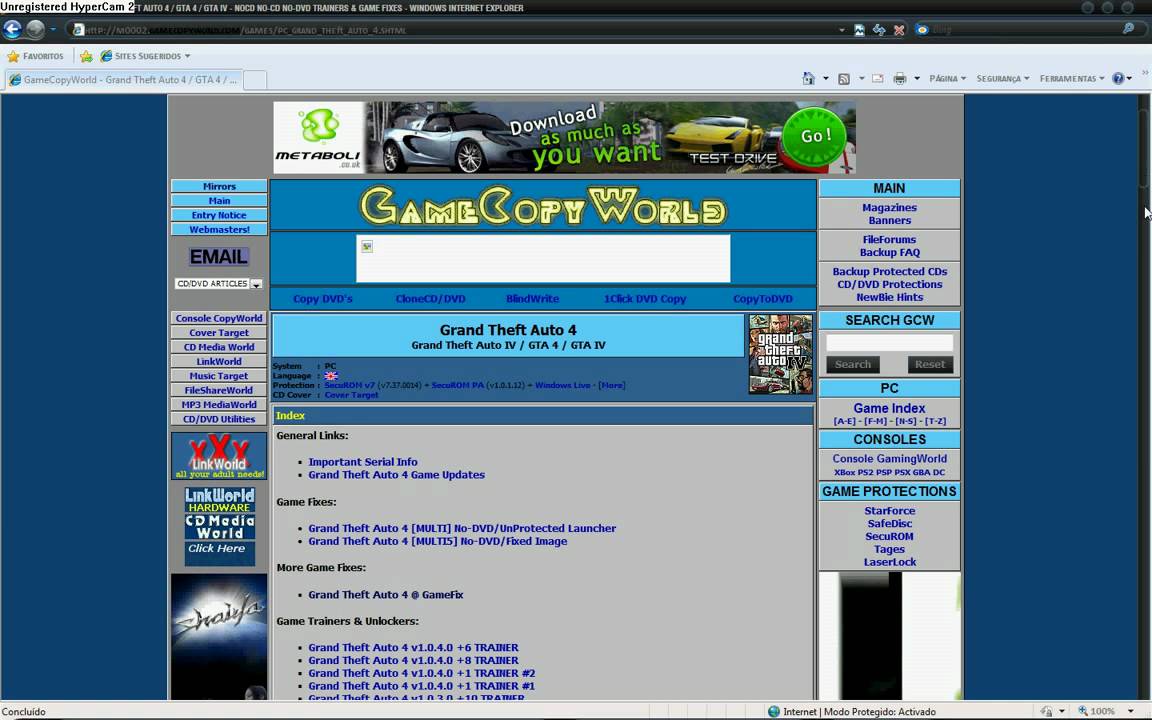Viewport: 1152px width, 720px height.
Task: Open the address bar history dropdown arrow
Action: [x=841, y=30]
